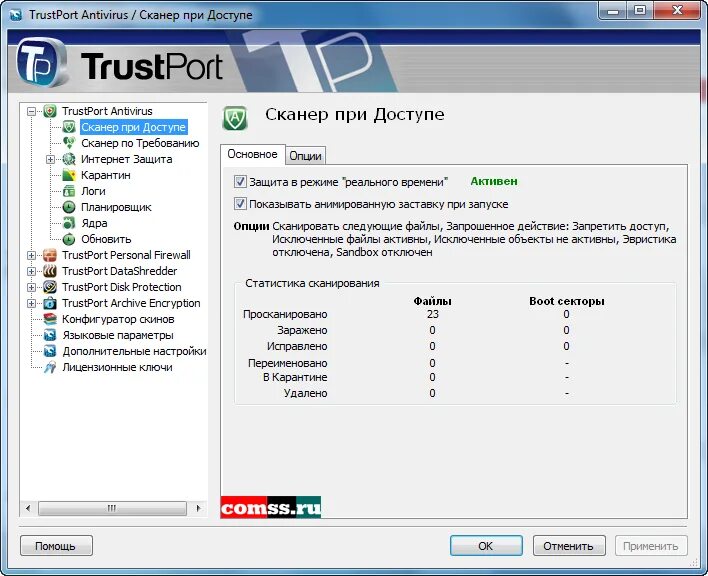Screen dimensions: 708x576
Task: Click the Интернет Защита globe icon
Action: 69,159
